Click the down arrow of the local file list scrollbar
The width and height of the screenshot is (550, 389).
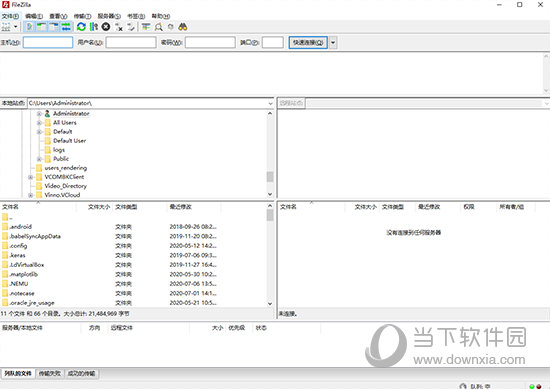click(x=270, y=304)
